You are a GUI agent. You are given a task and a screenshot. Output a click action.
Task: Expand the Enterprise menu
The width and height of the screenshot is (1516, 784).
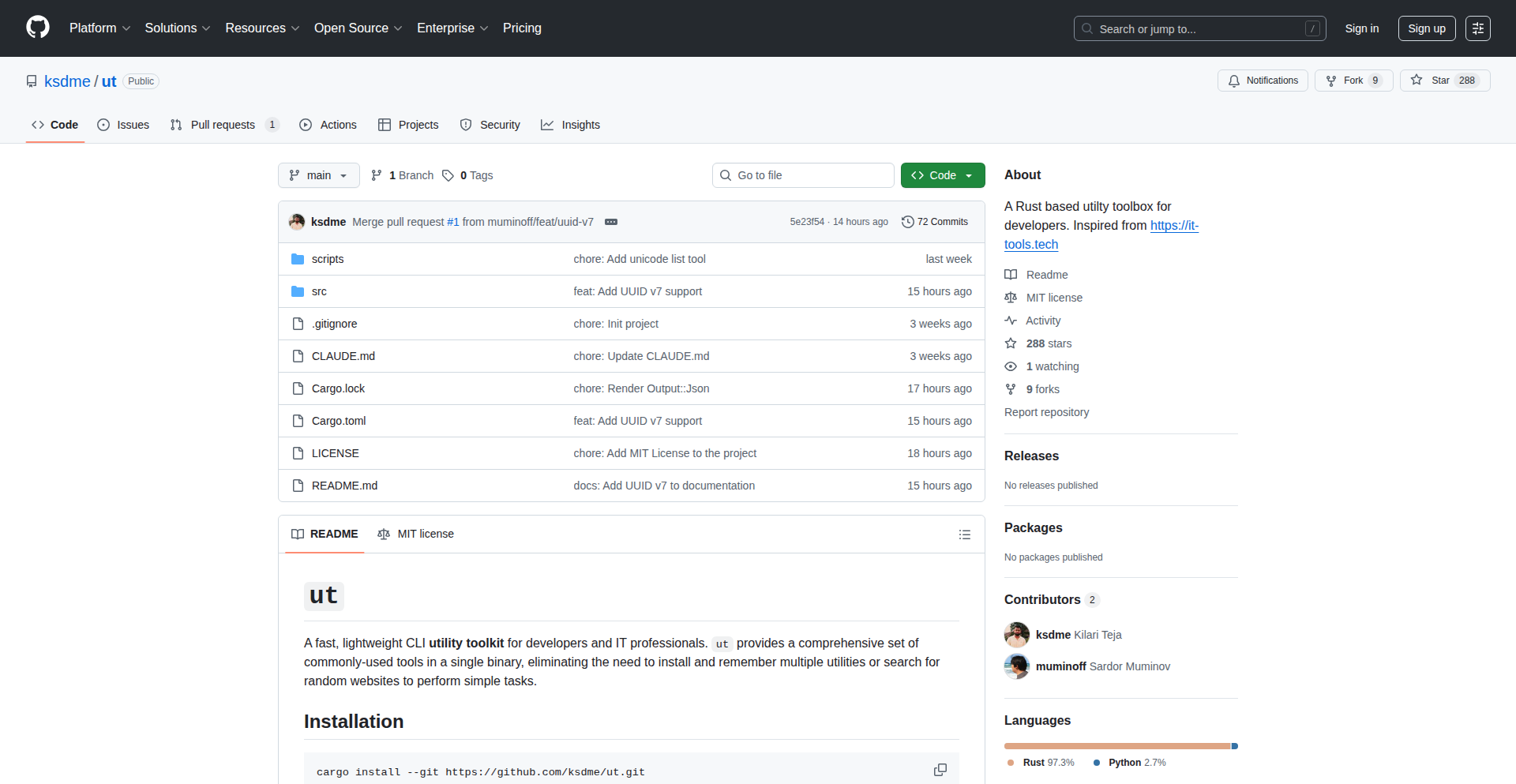tap(452, 28)
